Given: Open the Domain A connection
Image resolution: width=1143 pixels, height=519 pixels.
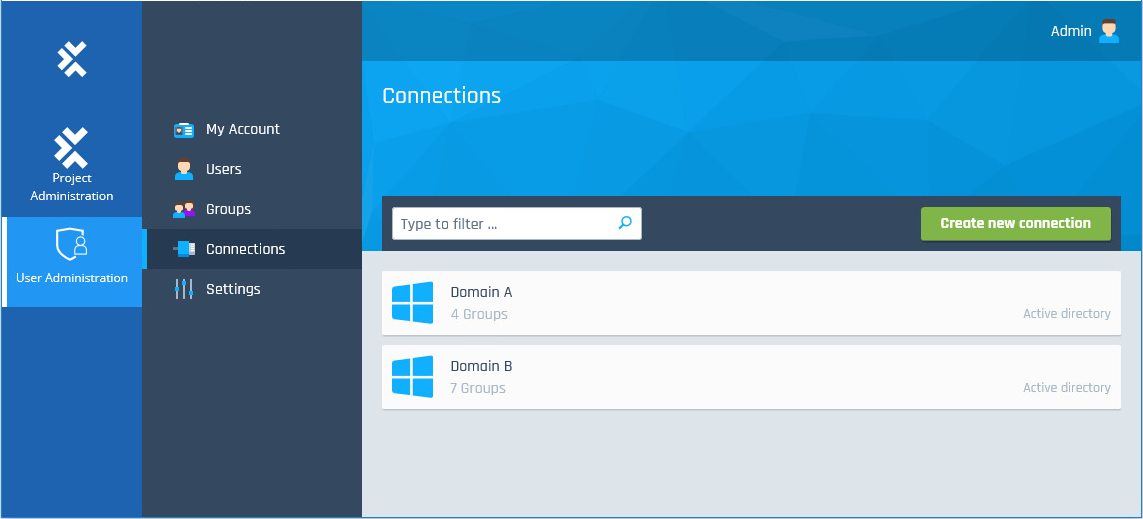Looking at the screenshot, I should [x=751, y=303].
